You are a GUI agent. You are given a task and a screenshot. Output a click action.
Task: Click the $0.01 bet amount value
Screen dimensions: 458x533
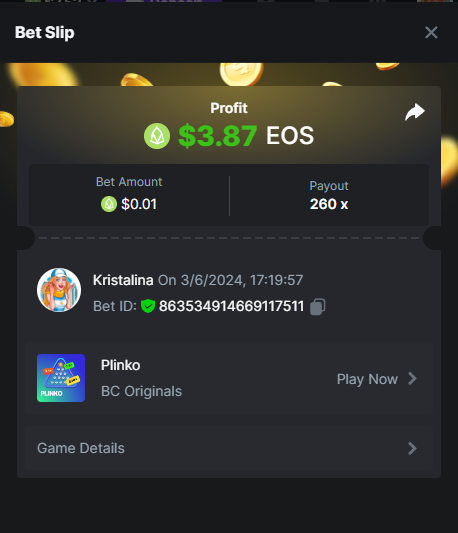point(139,204)
